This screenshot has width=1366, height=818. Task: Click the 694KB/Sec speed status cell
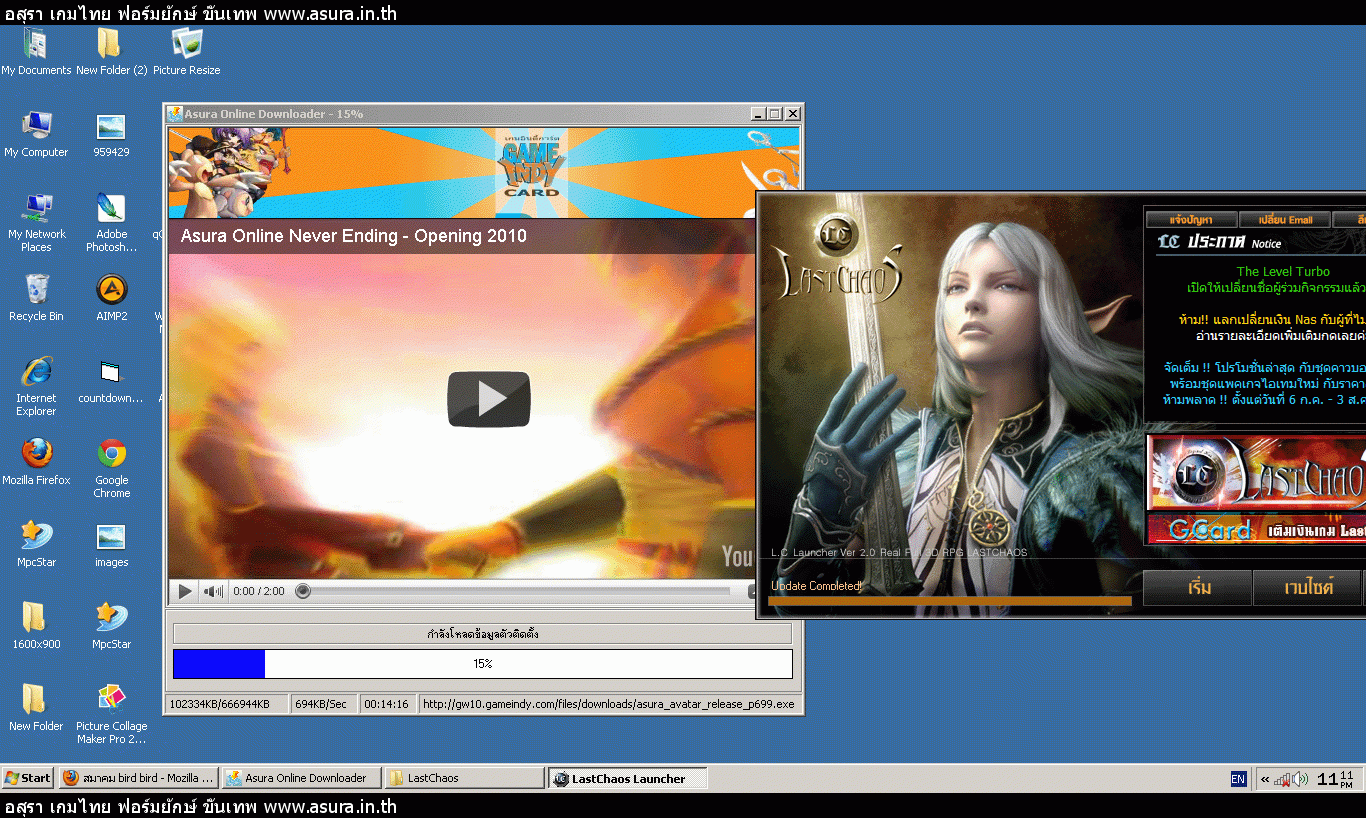(323, 704)
